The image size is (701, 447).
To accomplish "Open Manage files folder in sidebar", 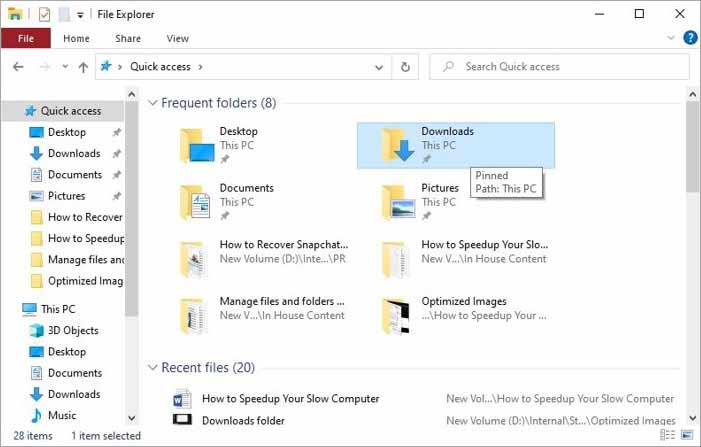I will (x=76, y=260).
